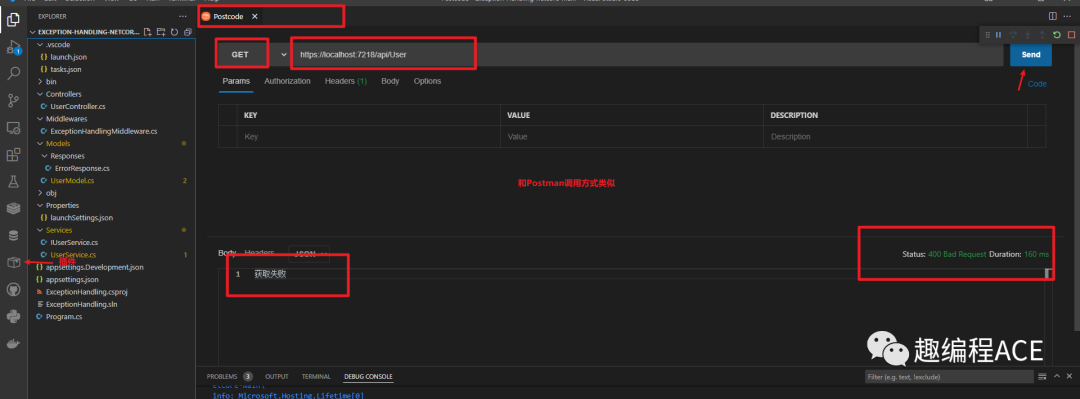Click the Key parameter input cell
Image resolution: width=1080 pixels, height=399 pixels.
pos(368,137)
